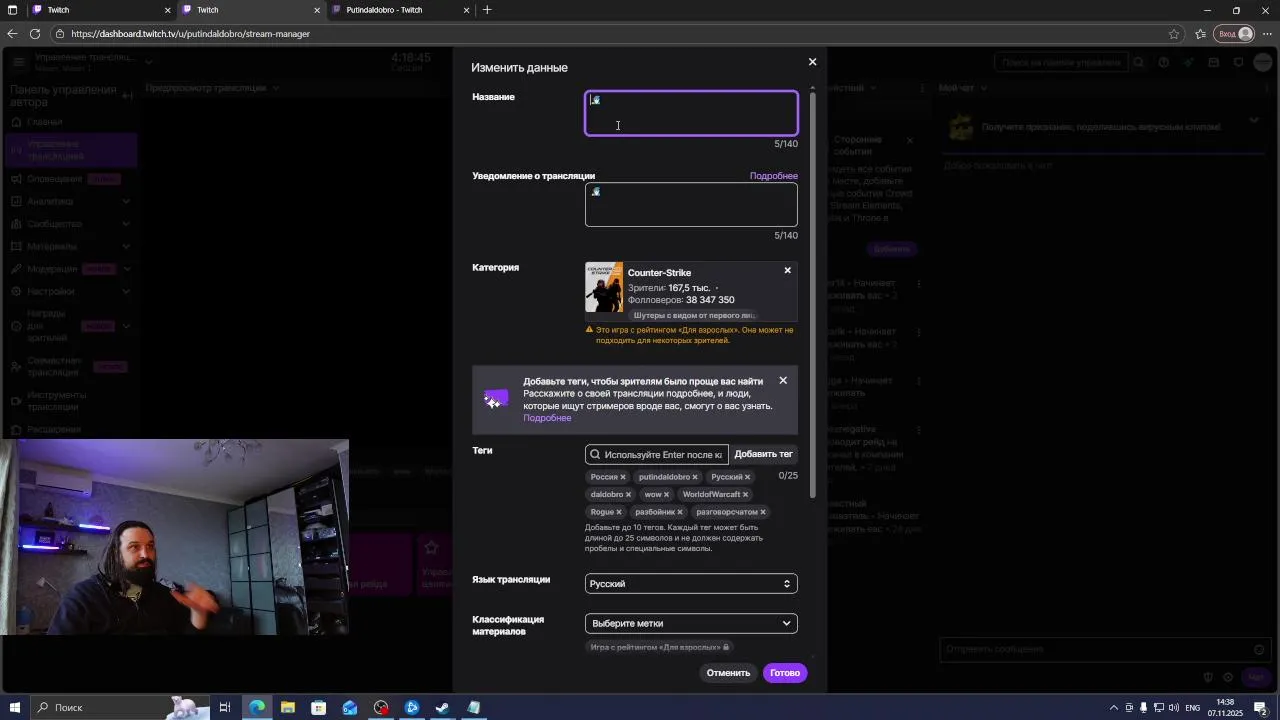Image resolution: width=1280 pixels, height=720 pixels.
Task: Remove the putindaldobro tag
Action: pos(695,477)
